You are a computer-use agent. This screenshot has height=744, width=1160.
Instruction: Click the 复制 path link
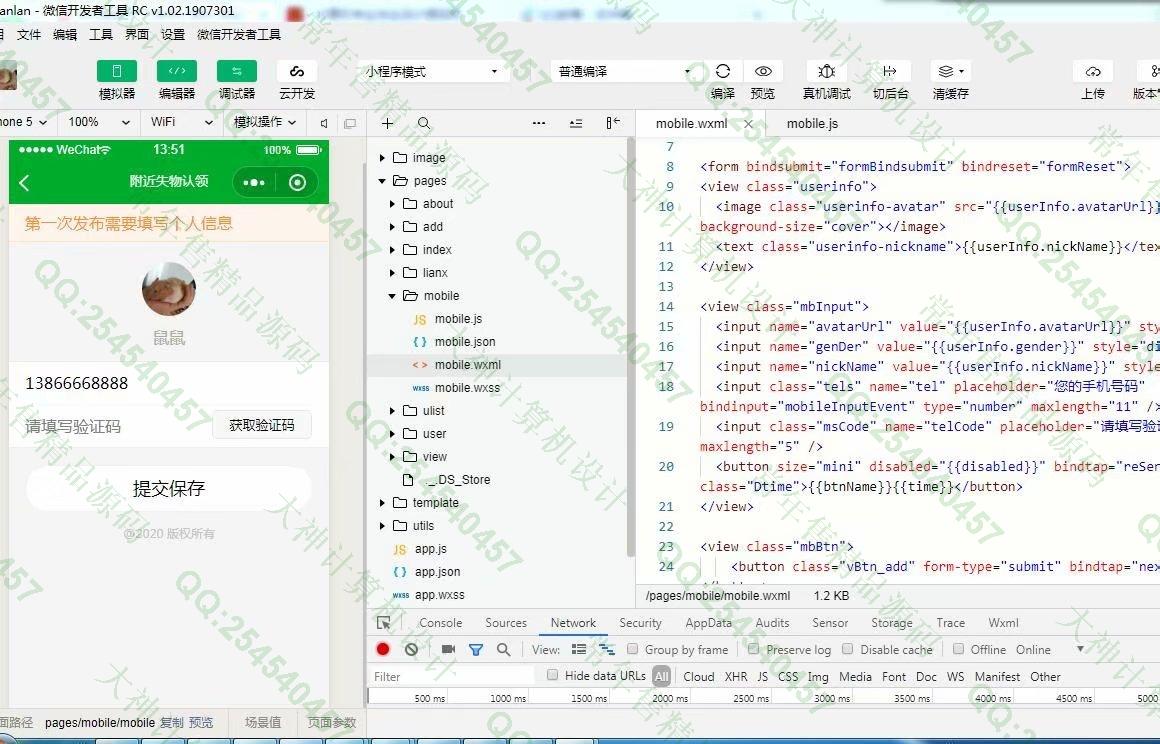(x=172, y=722)
